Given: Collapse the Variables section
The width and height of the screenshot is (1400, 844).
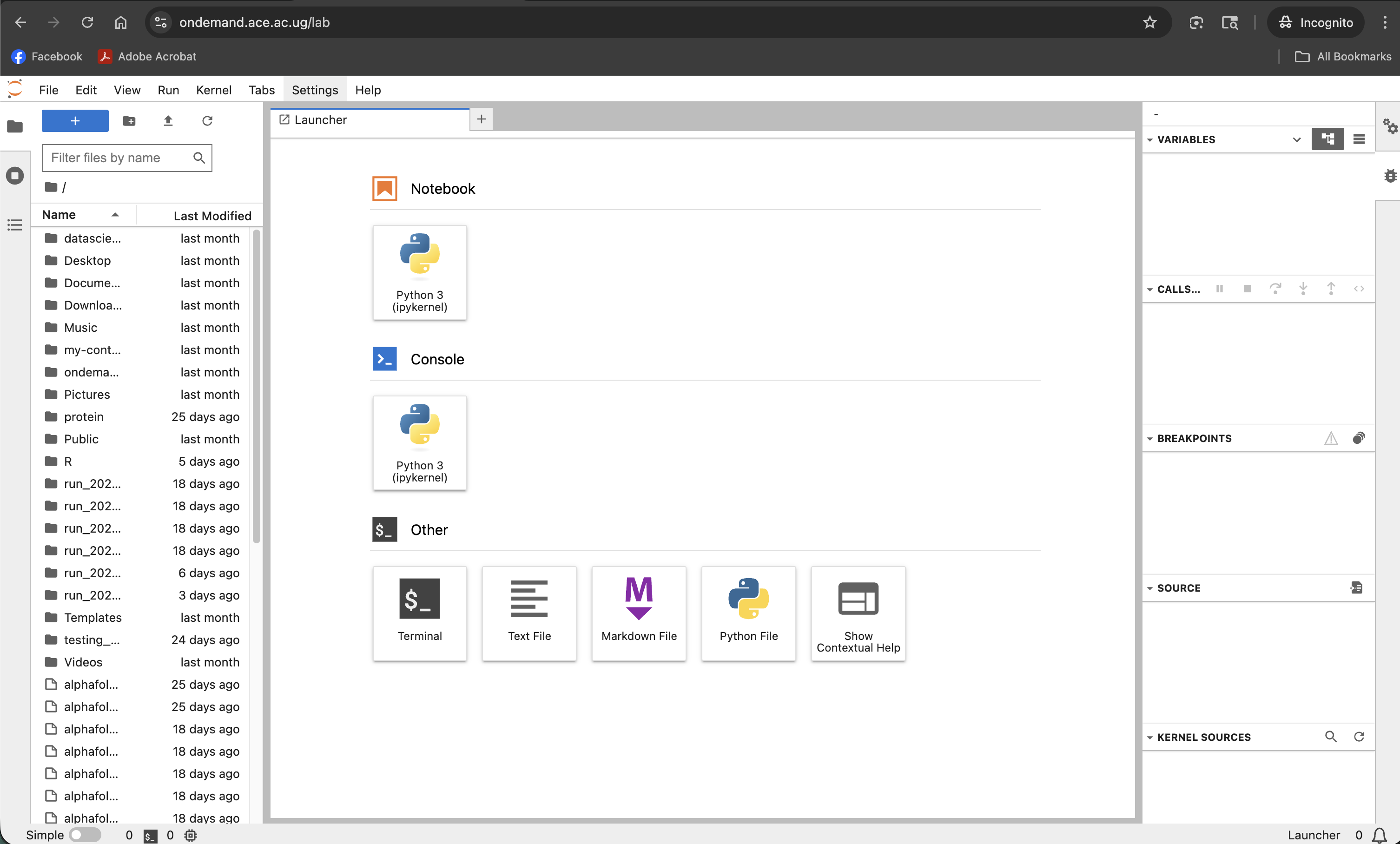Looking at the screenshot, I should (x=1150, y=139).
